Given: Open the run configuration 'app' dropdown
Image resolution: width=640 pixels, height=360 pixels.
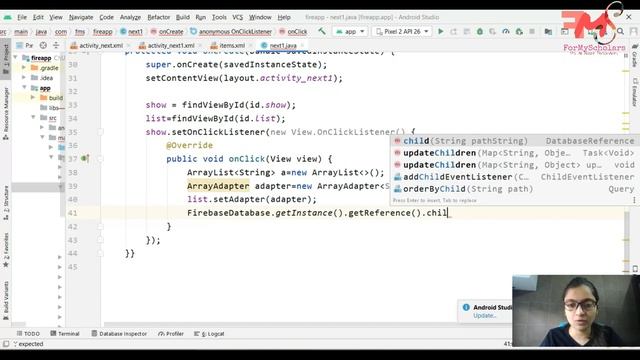Looking at the screenshot, I should click(x=350, y=31).
